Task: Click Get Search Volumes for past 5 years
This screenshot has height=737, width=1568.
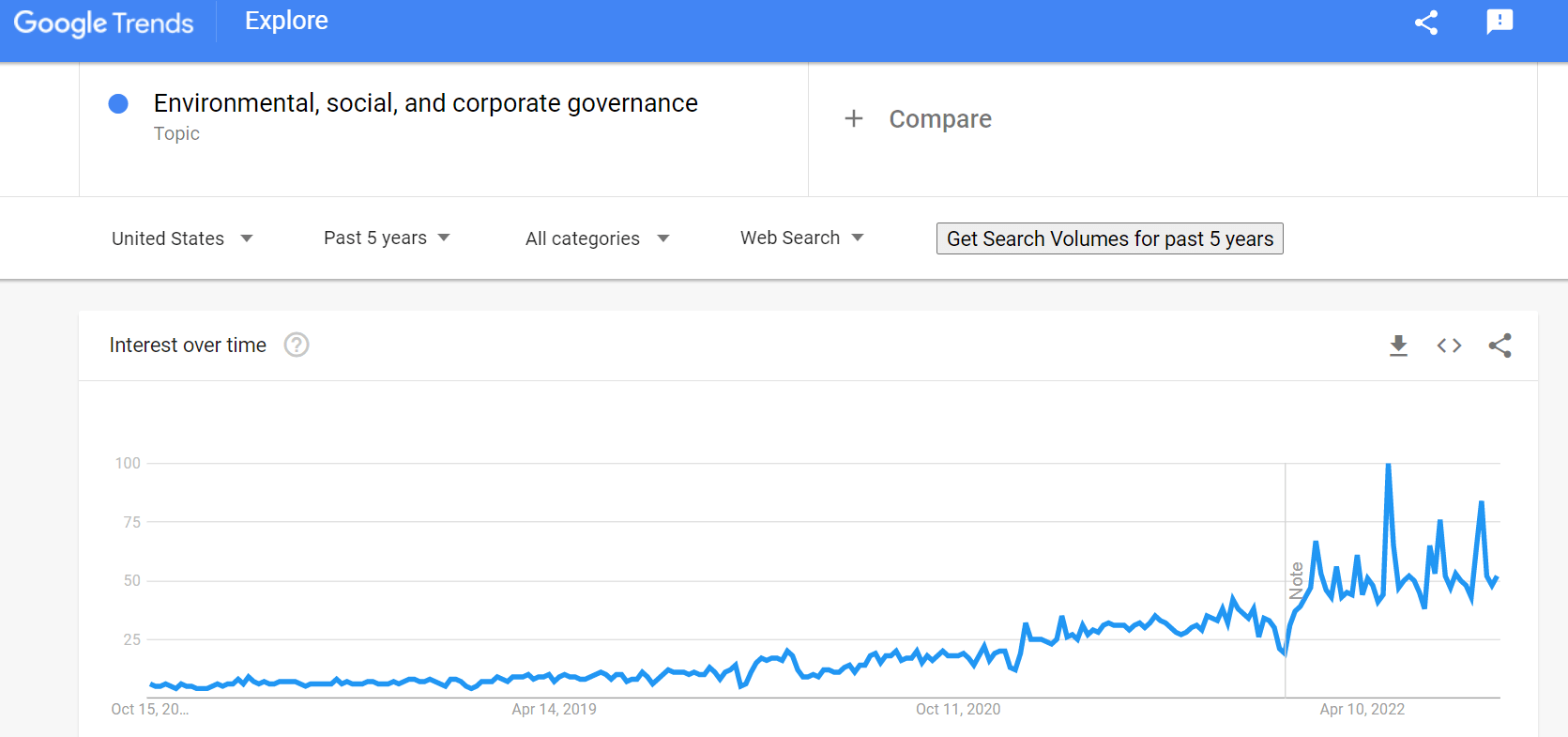Action: pyautogui.click(x=1109, y=238)
